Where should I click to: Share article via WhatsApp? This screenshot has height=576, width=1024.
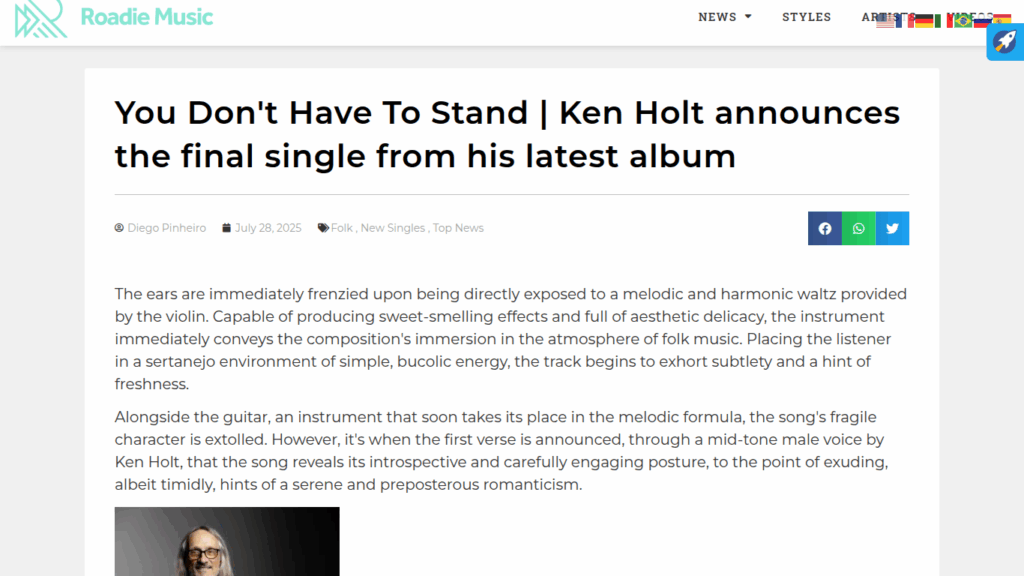click(x=859, y=228)
